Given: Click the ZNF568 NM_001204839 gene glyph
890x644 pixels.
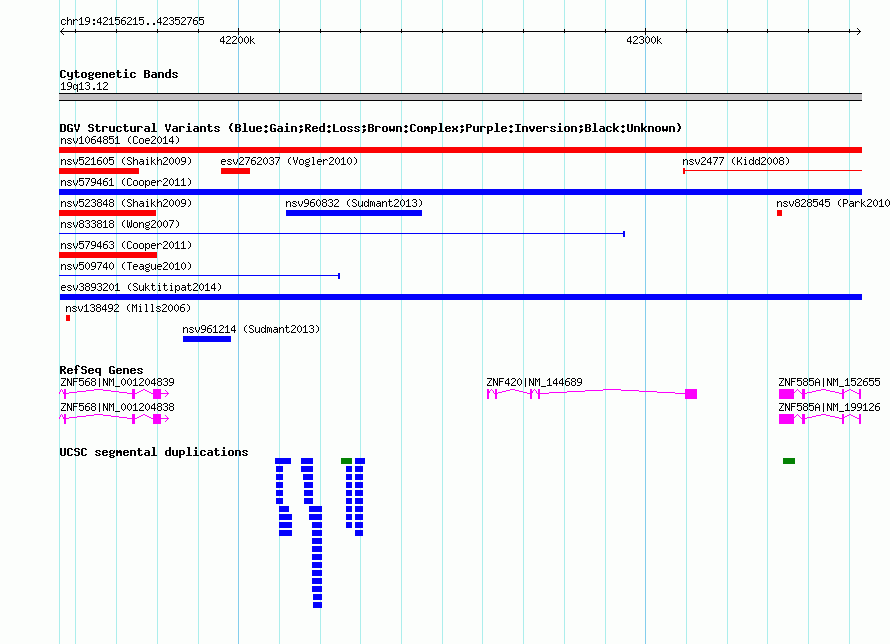Looking at the screenshot, I should point(114,394).
